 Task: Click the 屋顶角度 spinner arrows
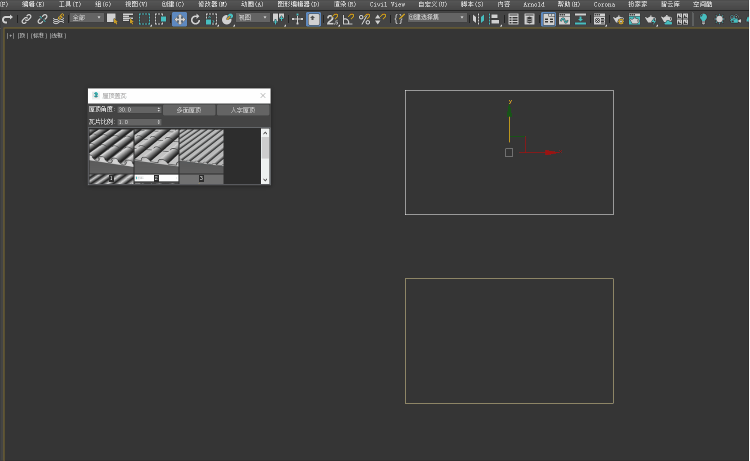coord(158,110)
